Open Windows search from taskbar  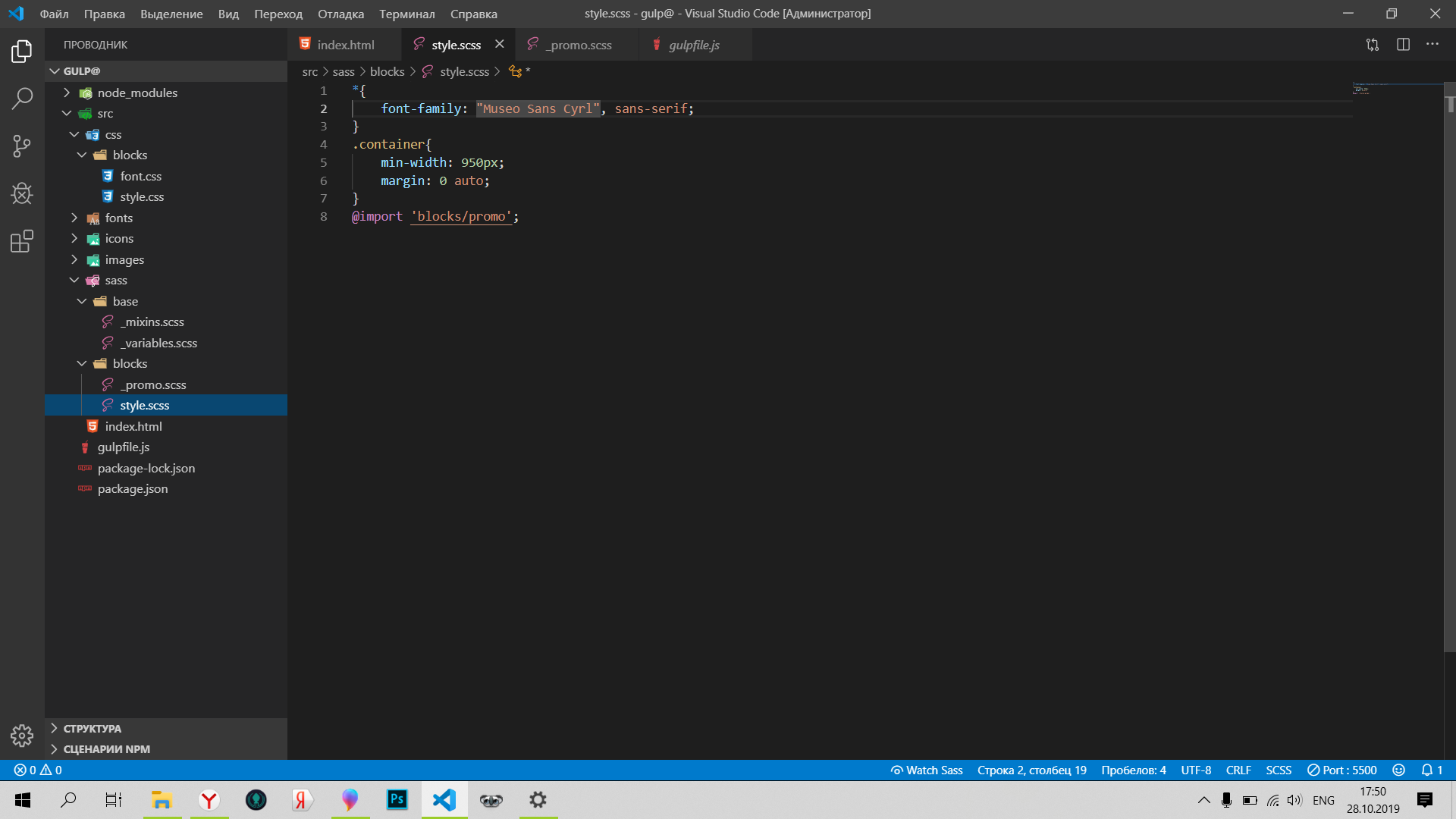point(68,800)
